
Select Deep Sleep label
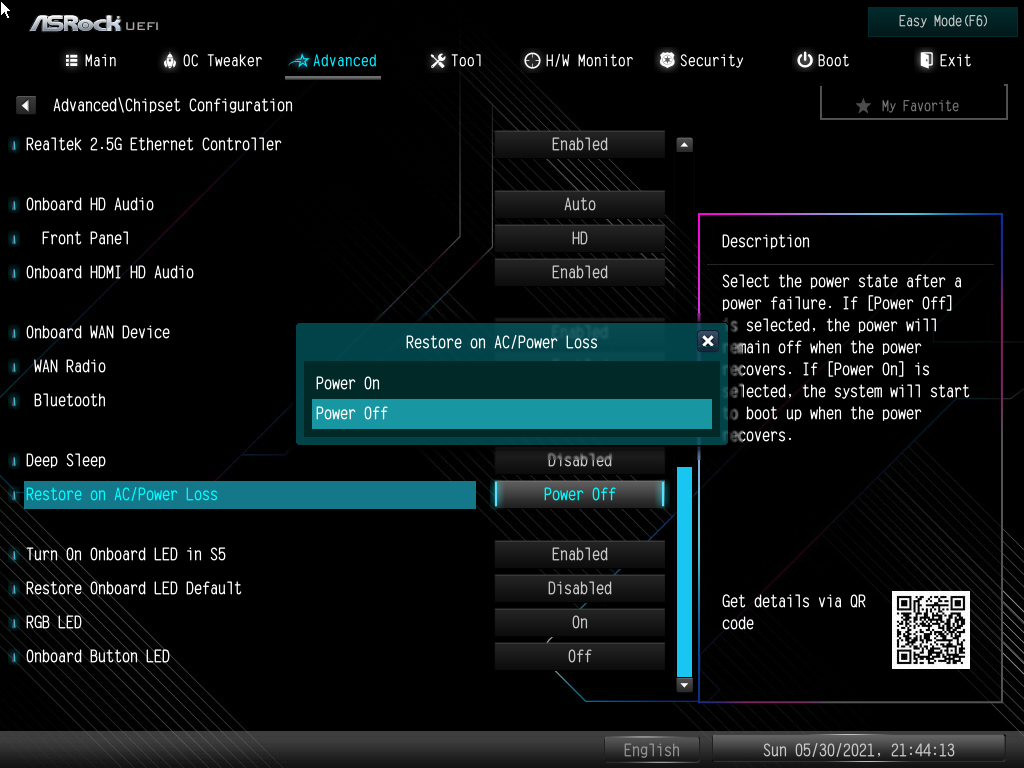click(x=65, y=460)
